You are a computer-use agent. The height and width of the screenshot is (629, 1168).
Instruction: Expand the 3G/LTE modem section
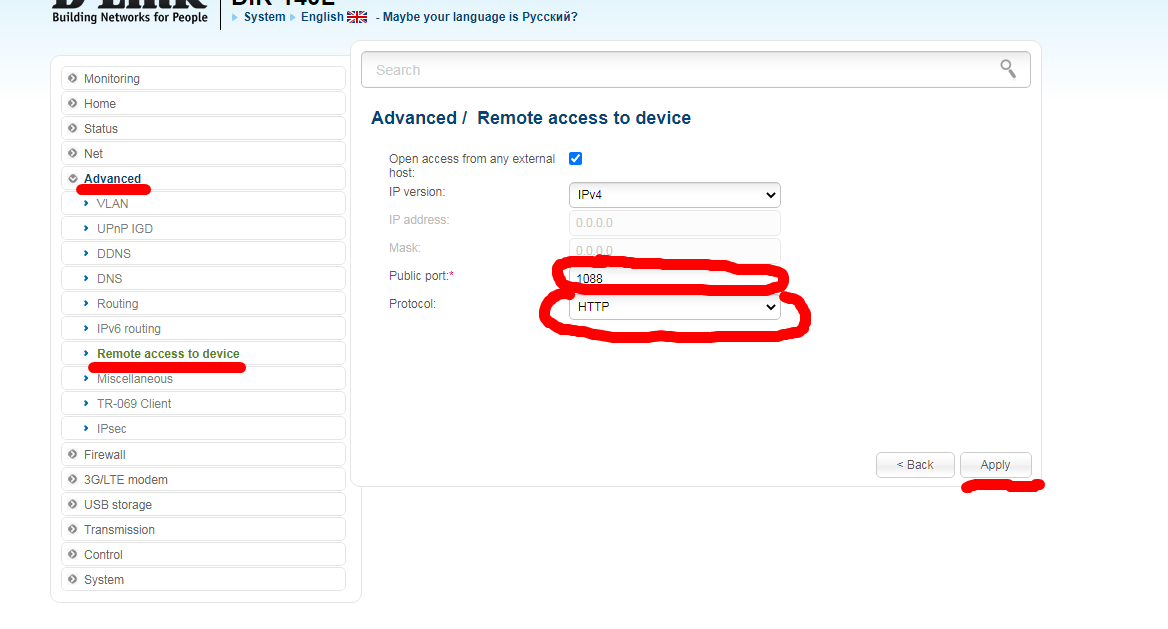coord(203,480)
